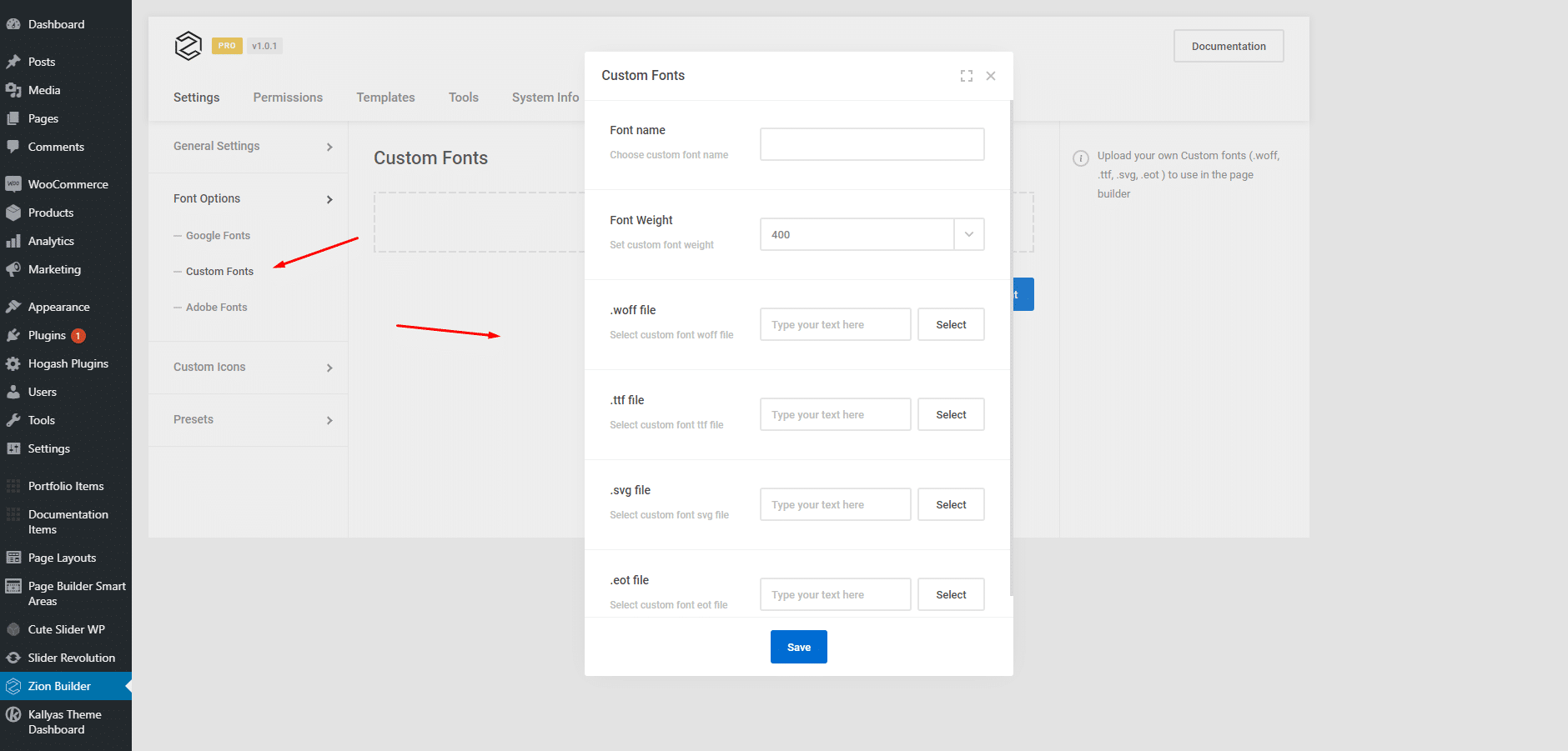Open Slider Revolution in the admin sidebar
This screenshot has width=1568, height=751.
tap(66, 658)
